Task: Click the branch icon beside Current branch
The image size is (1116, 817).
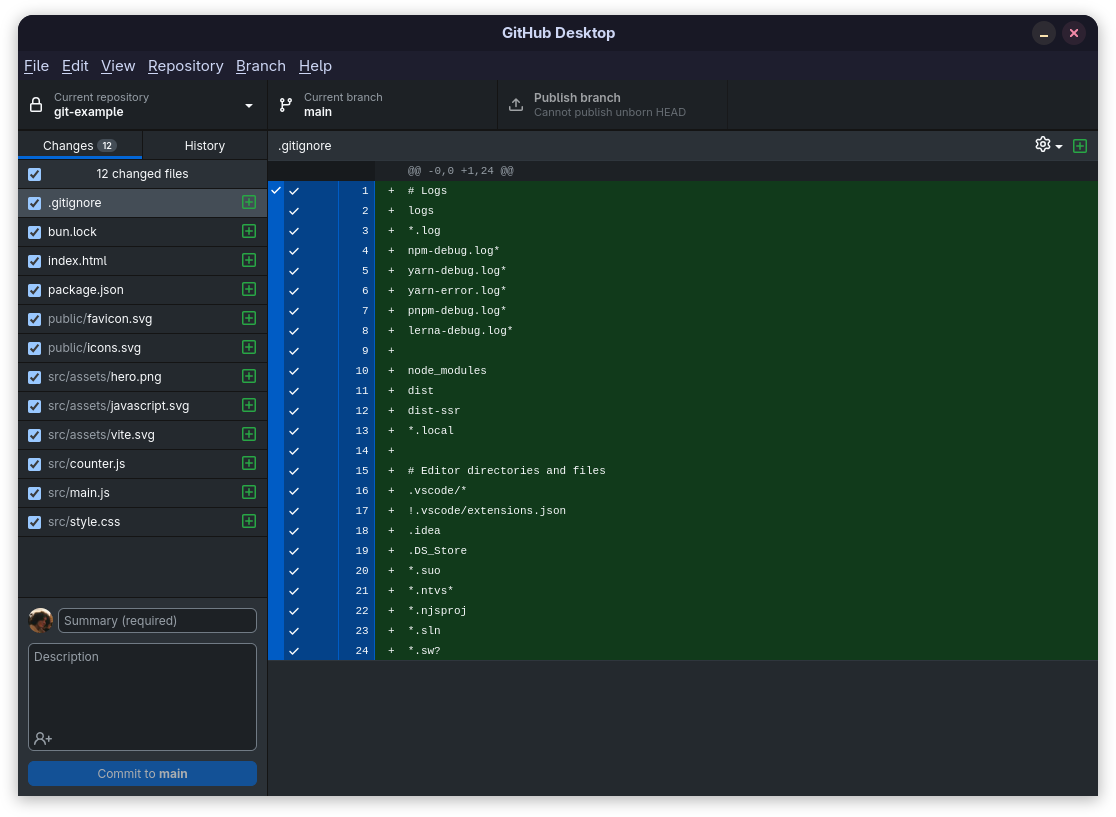Action: click(286, 105)
